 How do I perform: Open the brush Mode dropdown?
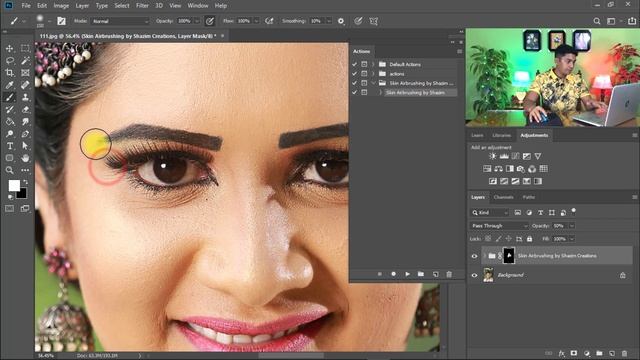[x=120, y=21]
